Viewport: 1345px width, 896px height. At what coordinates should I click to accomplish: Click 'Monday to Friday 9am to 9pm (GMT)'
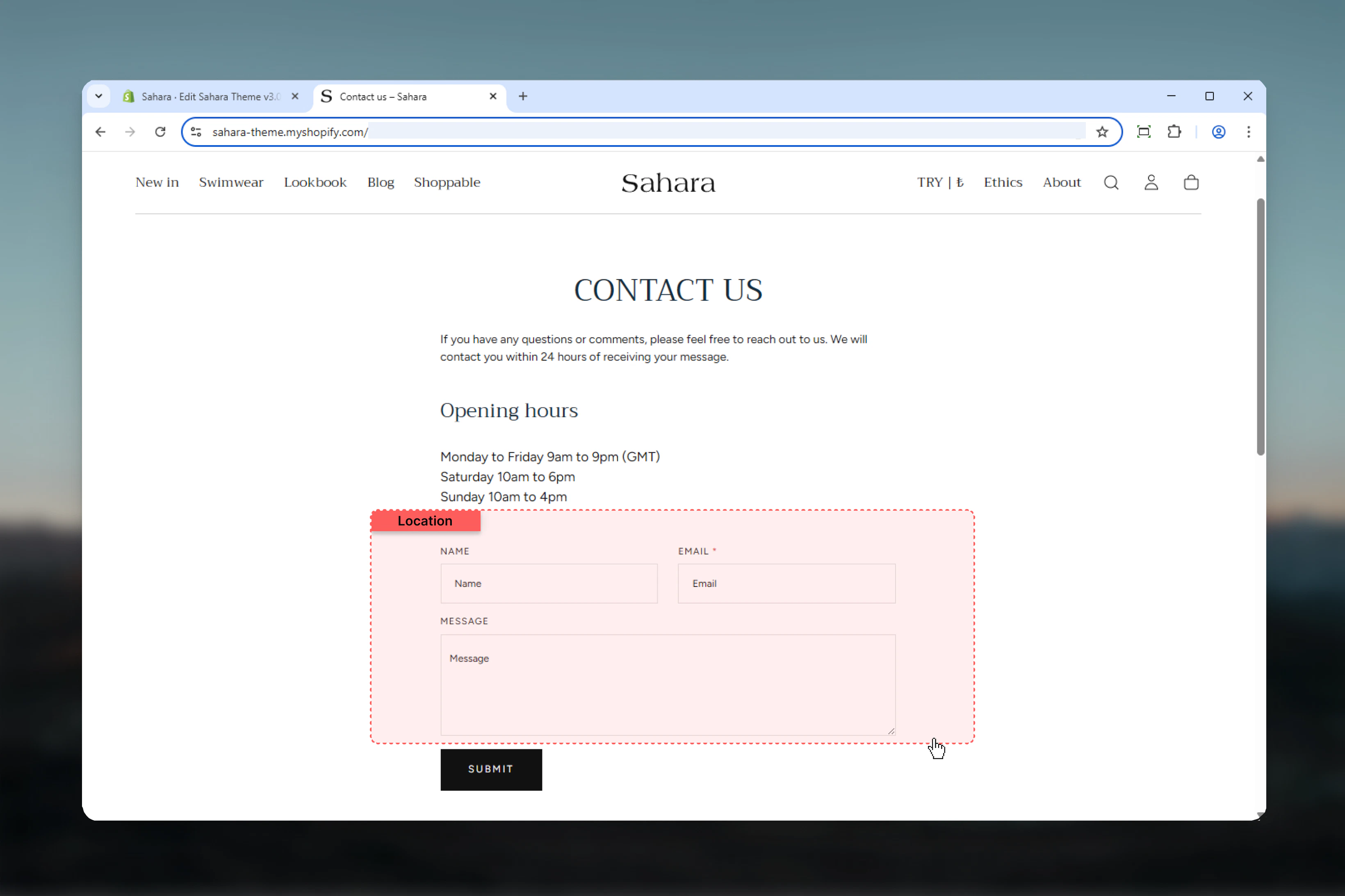click(x=550, y=457)
